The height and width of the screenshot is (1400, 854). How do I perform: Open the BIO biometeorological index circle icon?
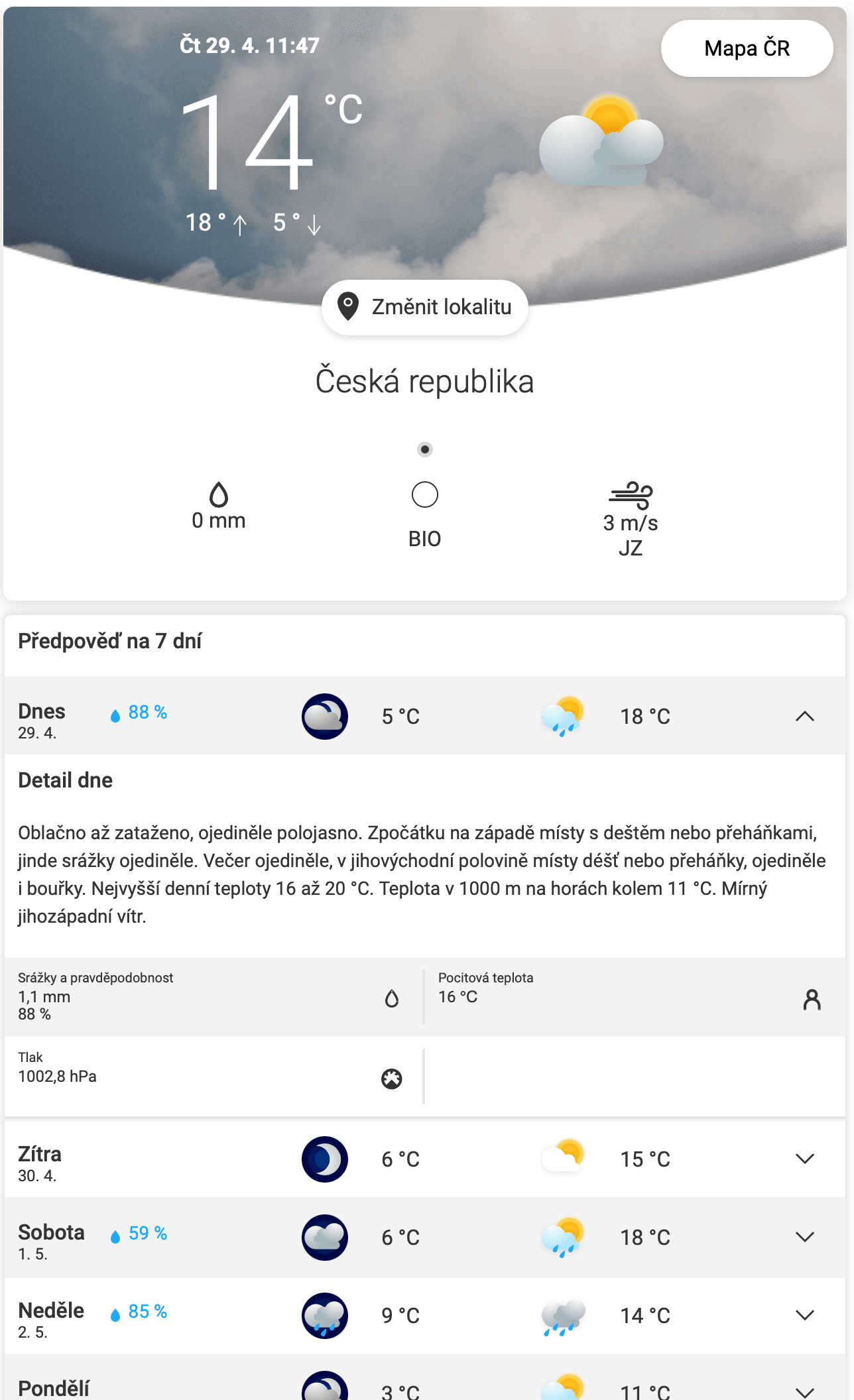[424, 495]
